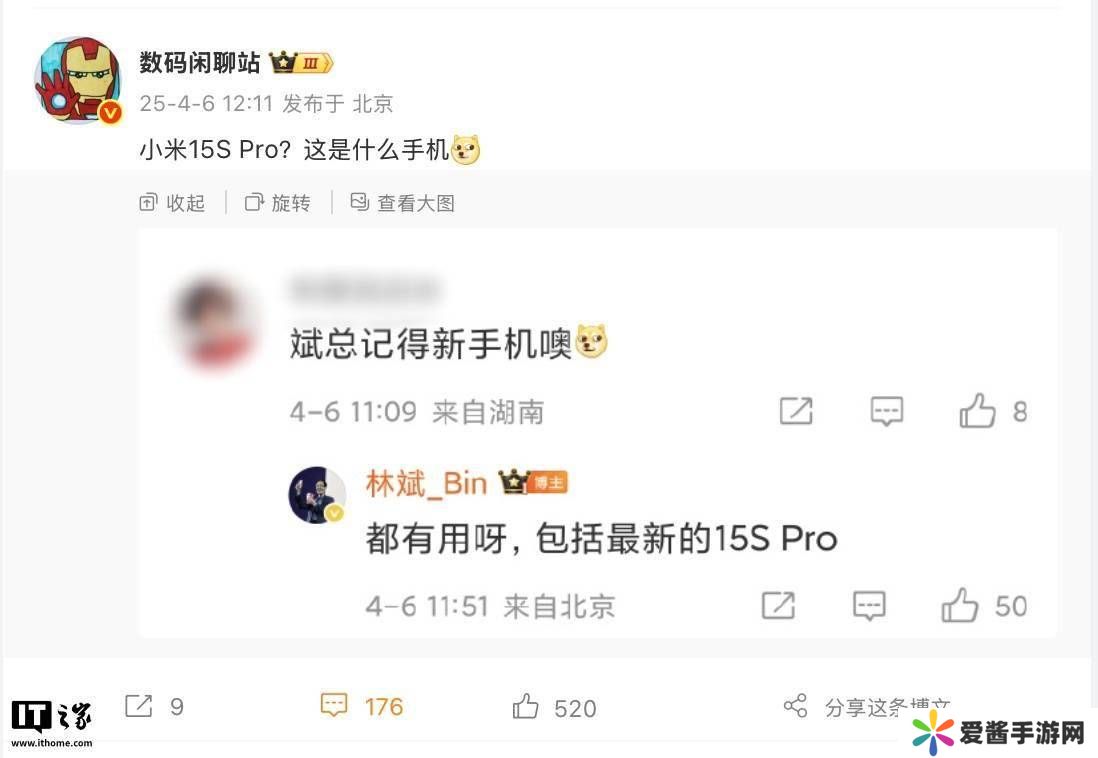
Task: Repost 林斌_Bin's reply
Action: click(x=778, y=606)
